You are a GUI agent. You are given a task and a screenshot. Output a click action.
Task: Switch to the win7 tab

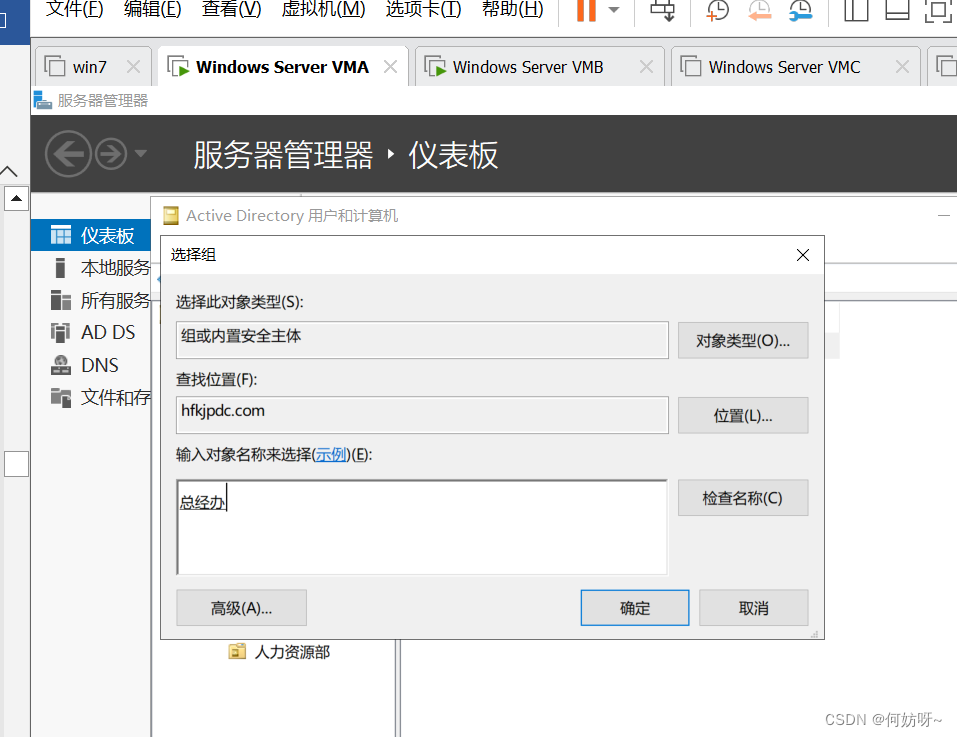click(x=89, y=67)
